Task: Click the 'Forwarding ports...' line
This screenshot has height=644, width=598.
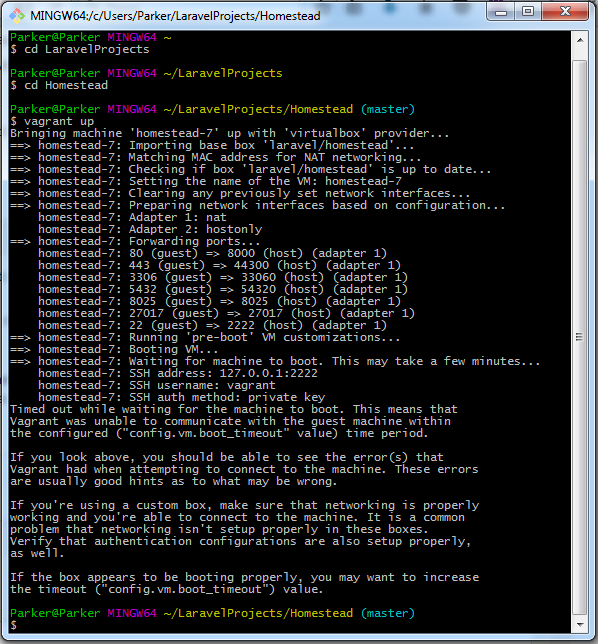Action: 135,241
